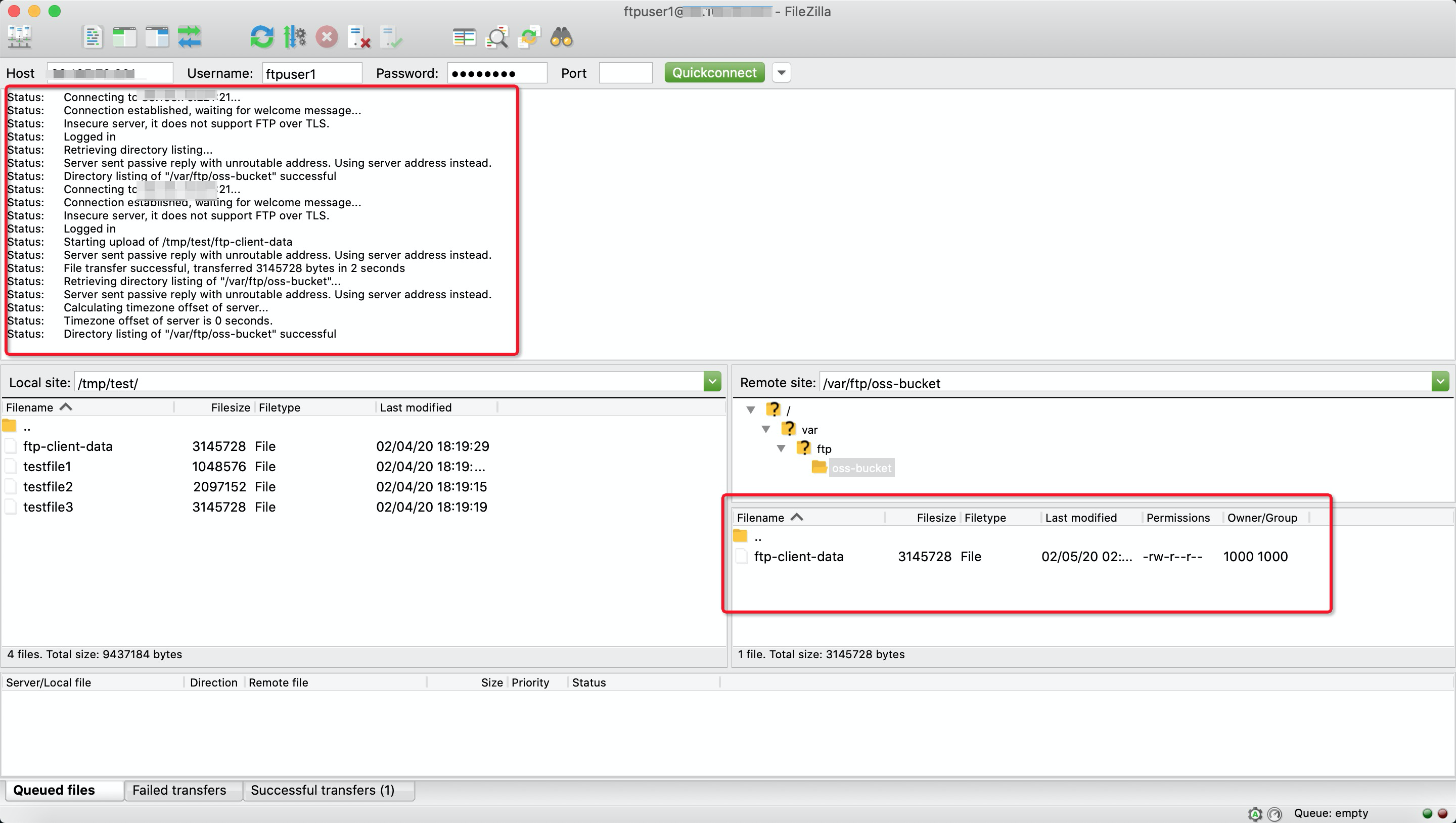
Task: Select ftp folder in remote tree
Action: click(824, 449)
